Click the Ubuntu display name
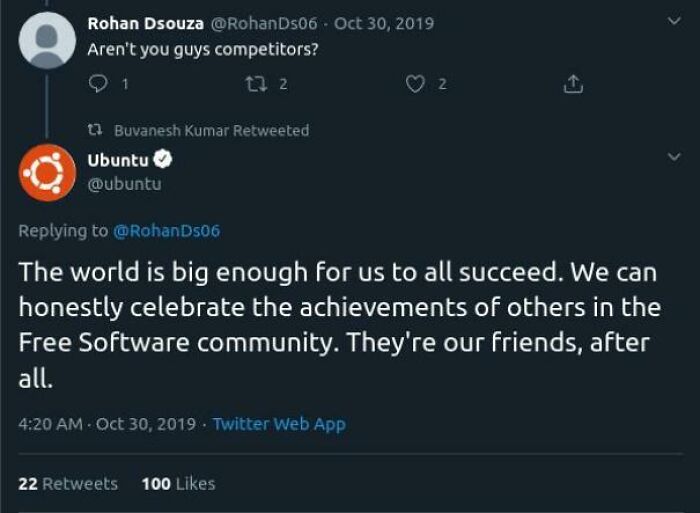The height and width of the screenshot is (513, 700). (117, 160)
